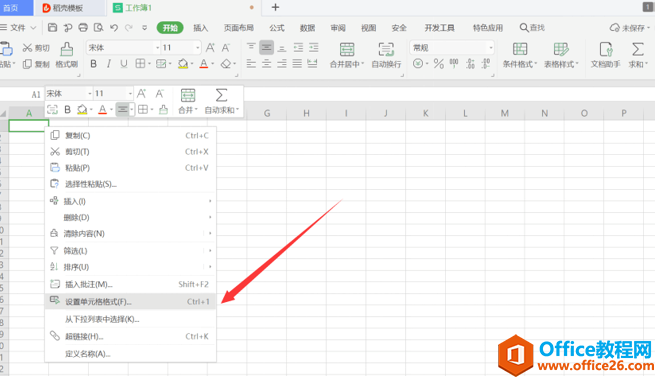This screenshot has height=383, width=661.
Task: Open number format dropdown (常规)
Action: 491,48
